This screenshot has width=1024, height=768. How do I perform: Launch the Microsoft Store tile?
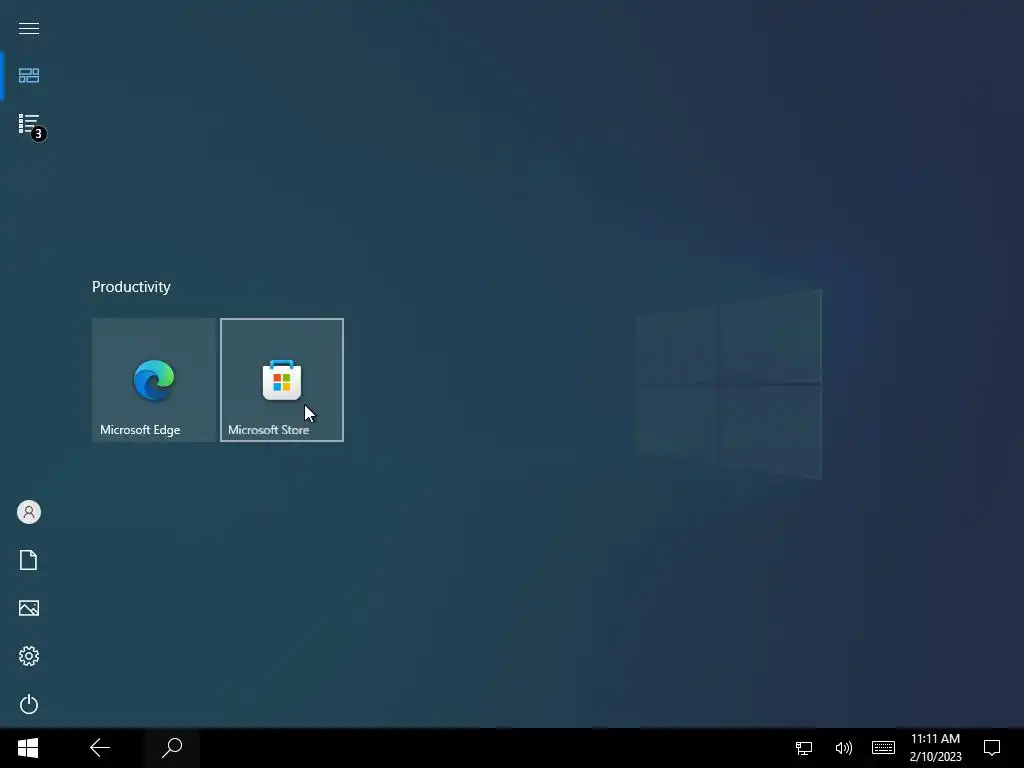[281, 380]
